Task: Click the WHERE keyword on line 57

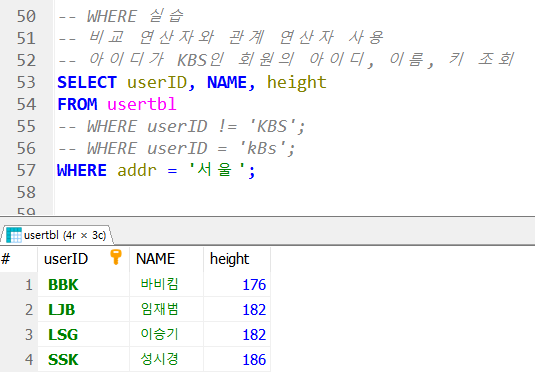Action: (x=82, y=171)
